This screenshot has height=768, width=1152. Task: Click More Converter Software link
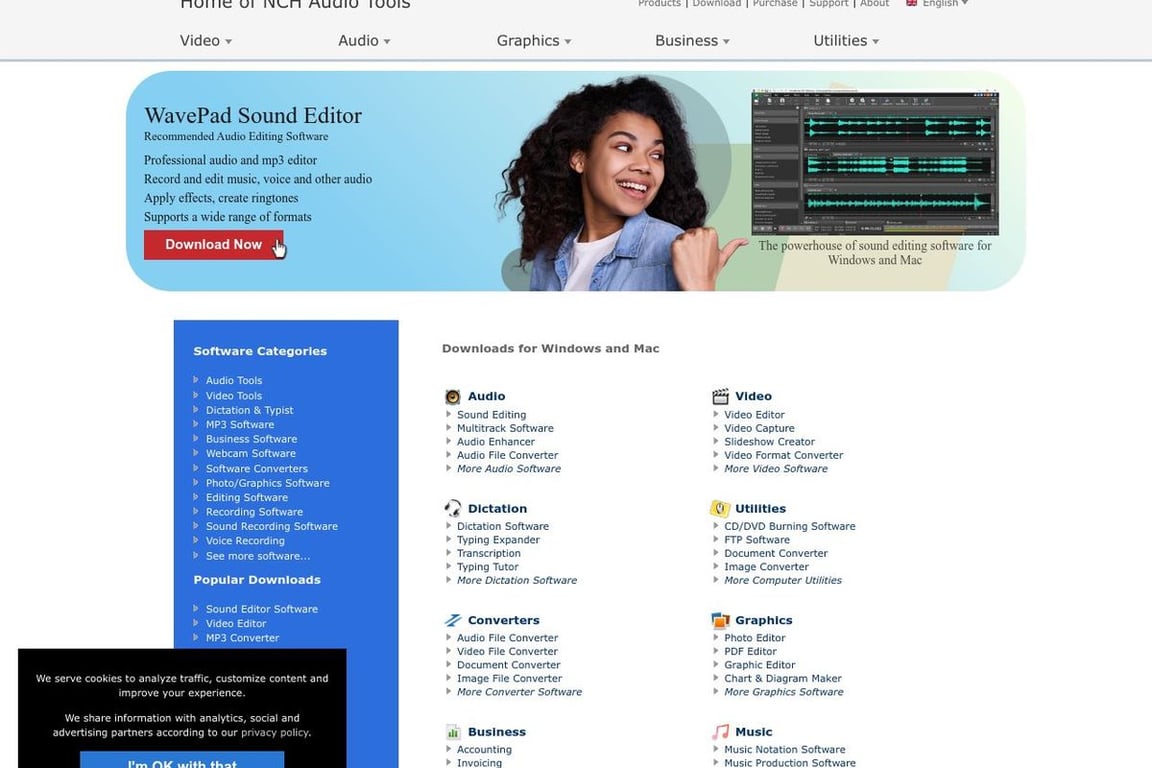click(x=519, y=692)
